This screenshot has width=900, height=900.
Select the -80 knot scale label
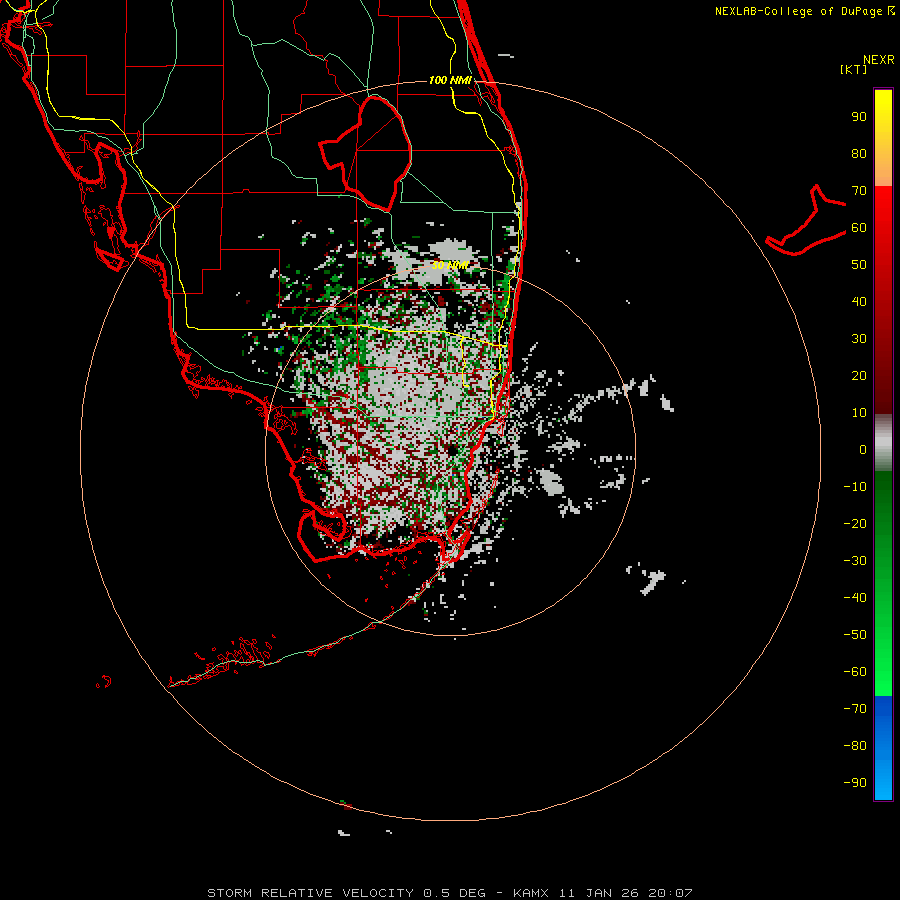(x=855, y=746)
